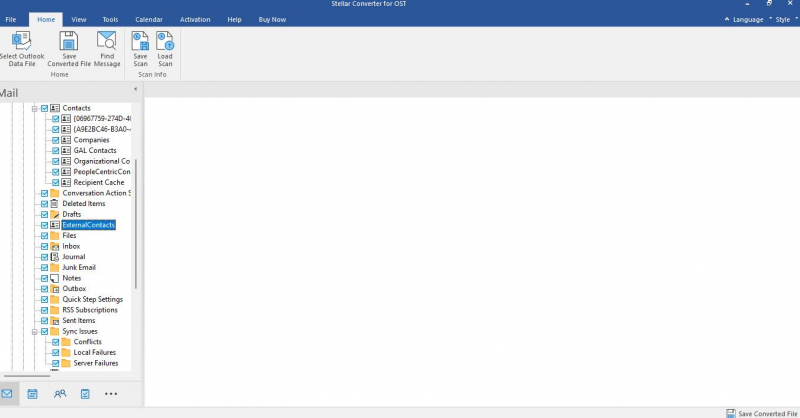
Task: Open the Find Message tool
Action: [106, 42]
